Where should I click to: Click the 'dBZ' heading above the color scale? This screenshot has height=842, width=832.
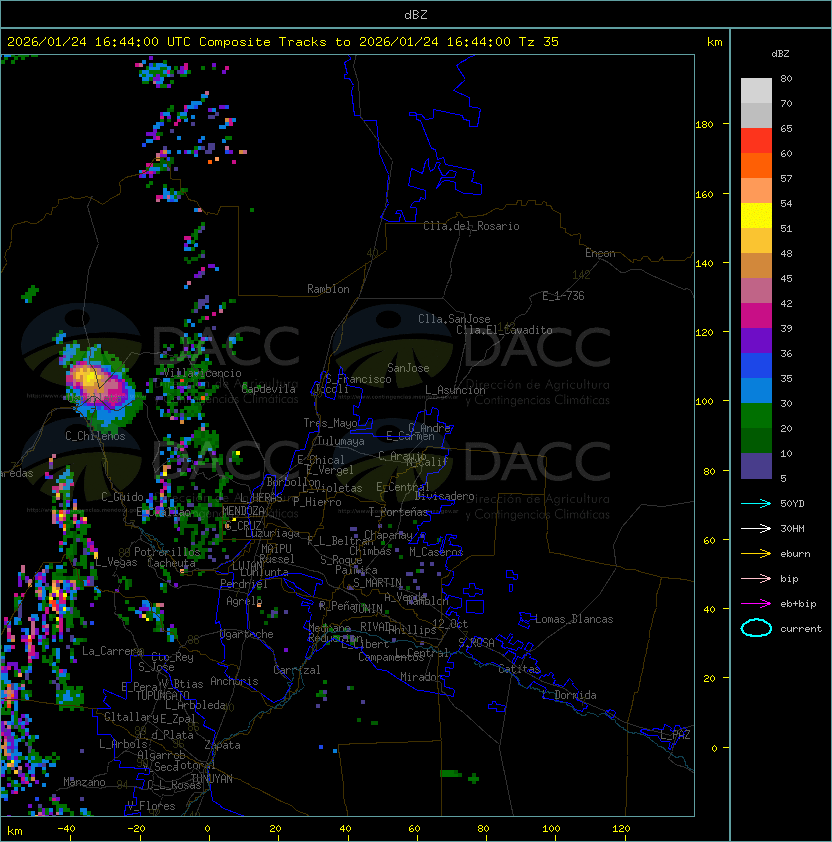click(780, 54)
